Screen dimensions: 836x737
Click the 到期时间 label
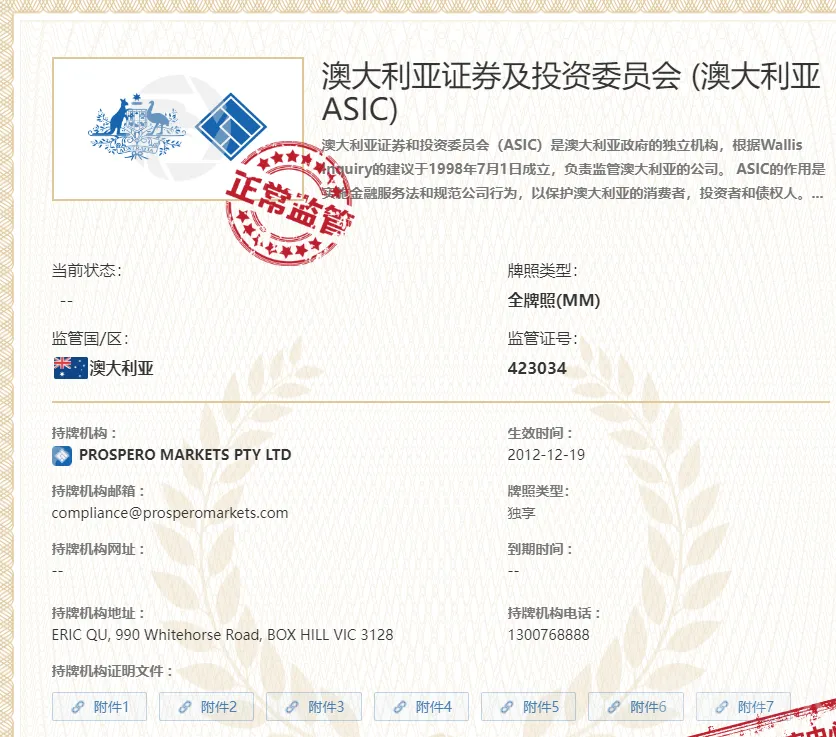[x=539, y=549]
